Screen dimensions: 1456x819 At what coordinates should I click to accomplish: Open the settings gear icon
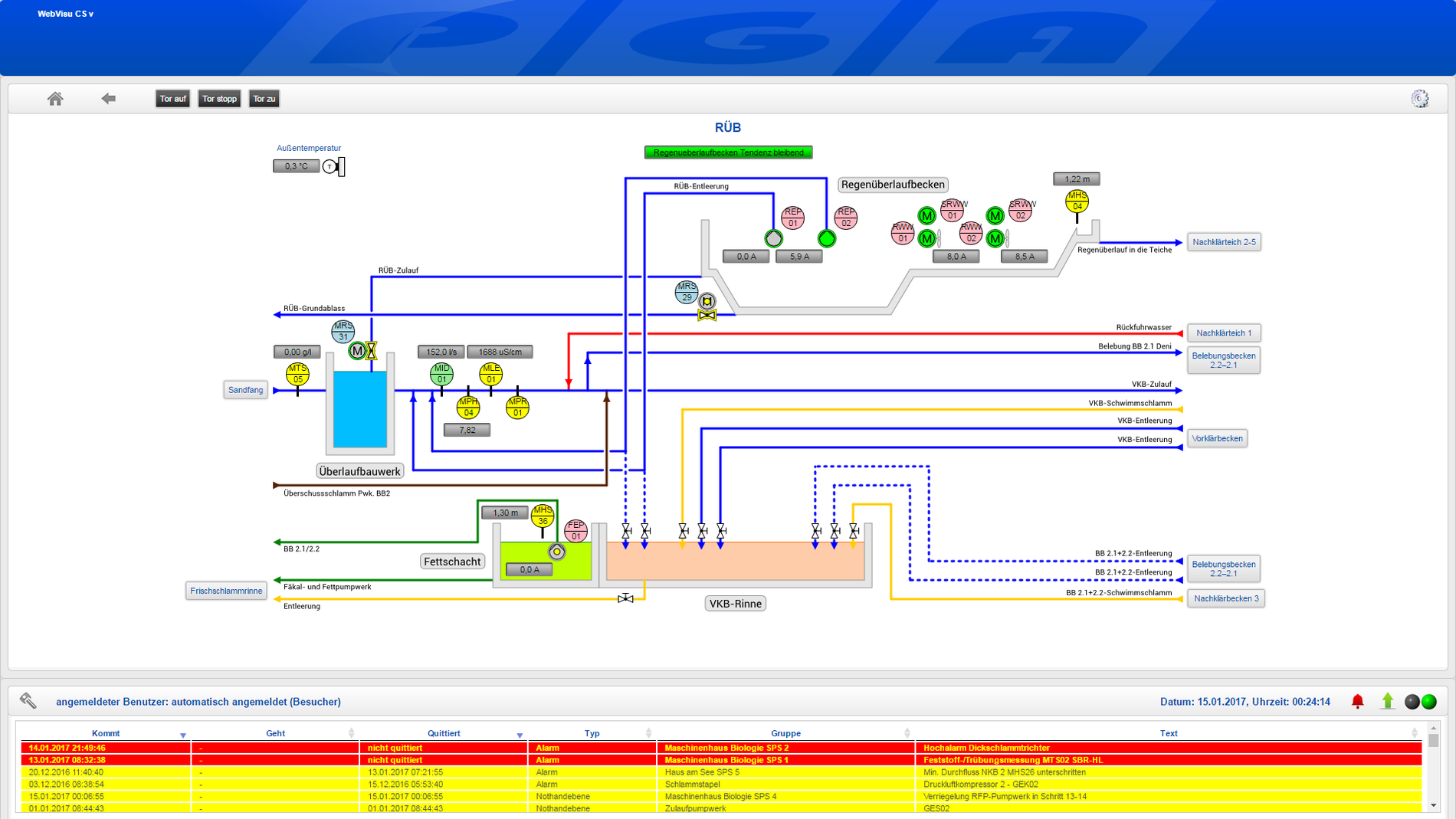point(1420,99)
